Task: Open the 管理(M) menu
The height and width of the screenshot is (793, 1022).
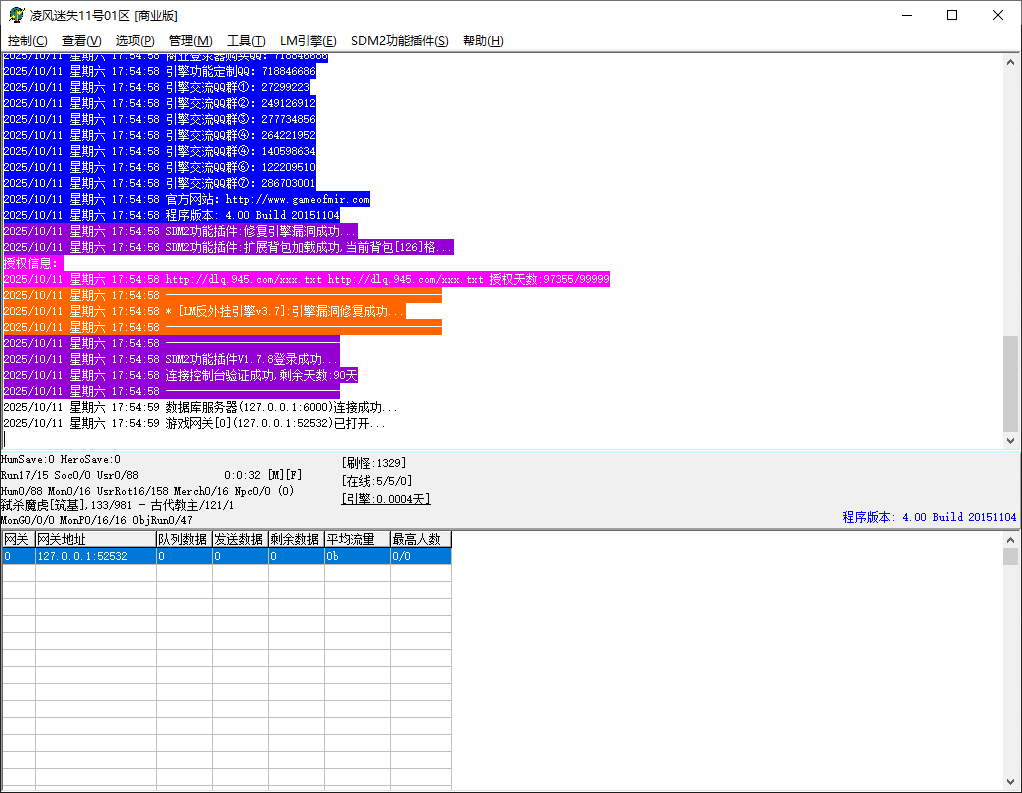Action: [x=190, y=41]
